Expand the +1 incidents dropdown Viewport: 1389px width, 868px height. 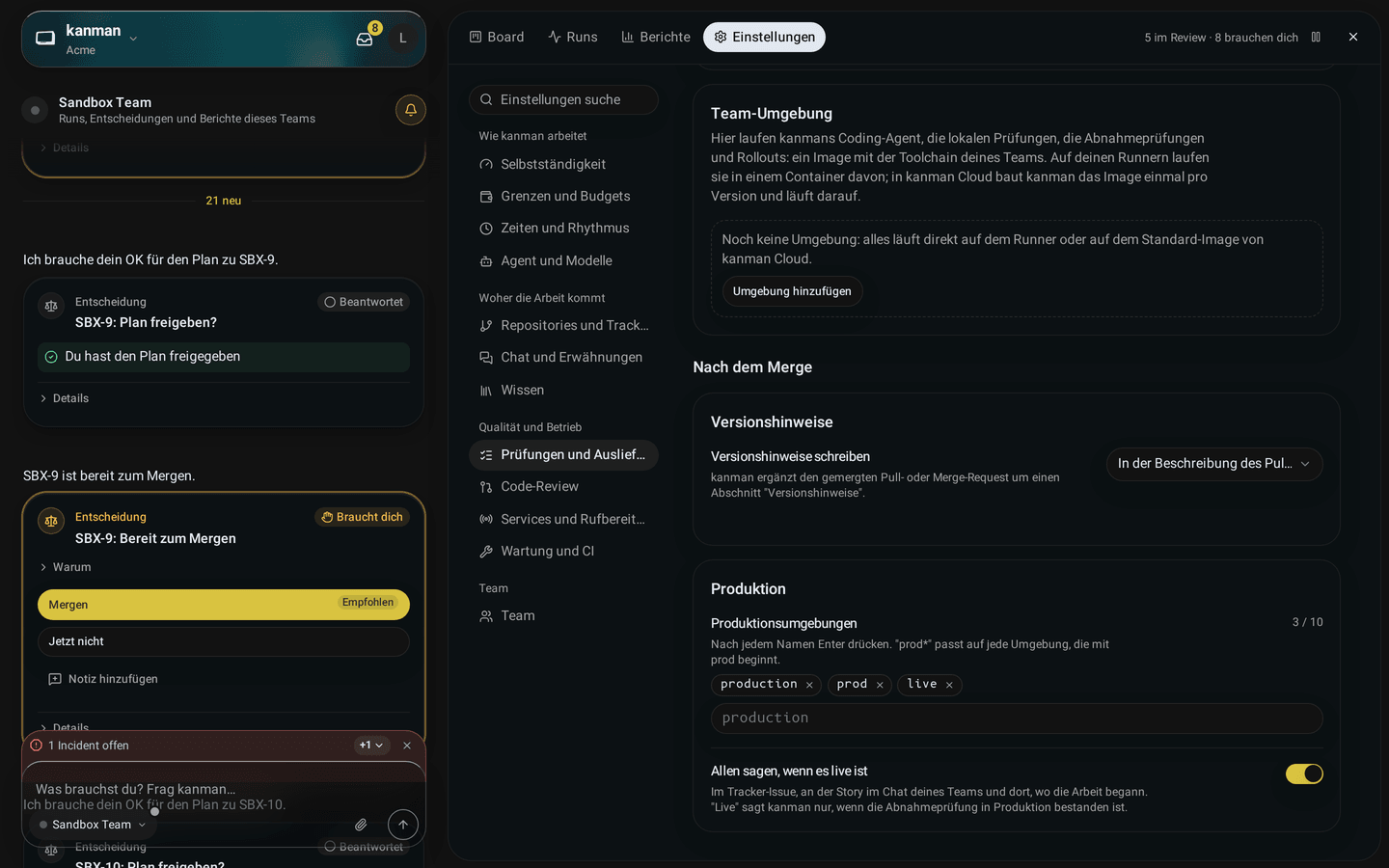click(371, 746)
